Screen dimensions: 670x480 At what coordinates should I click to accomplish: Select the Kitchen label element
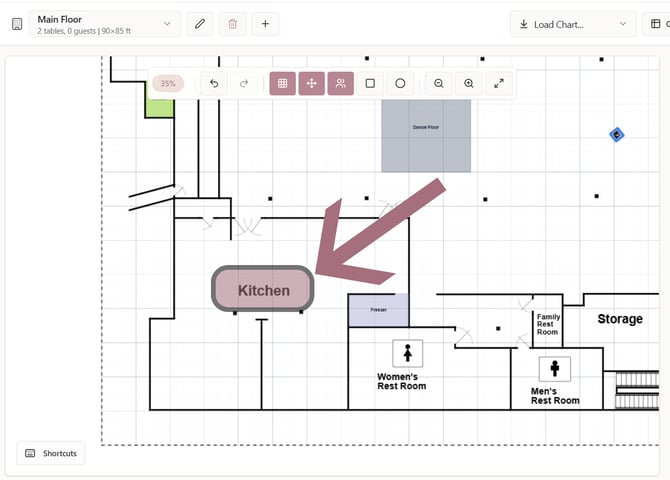pos(263,290)
